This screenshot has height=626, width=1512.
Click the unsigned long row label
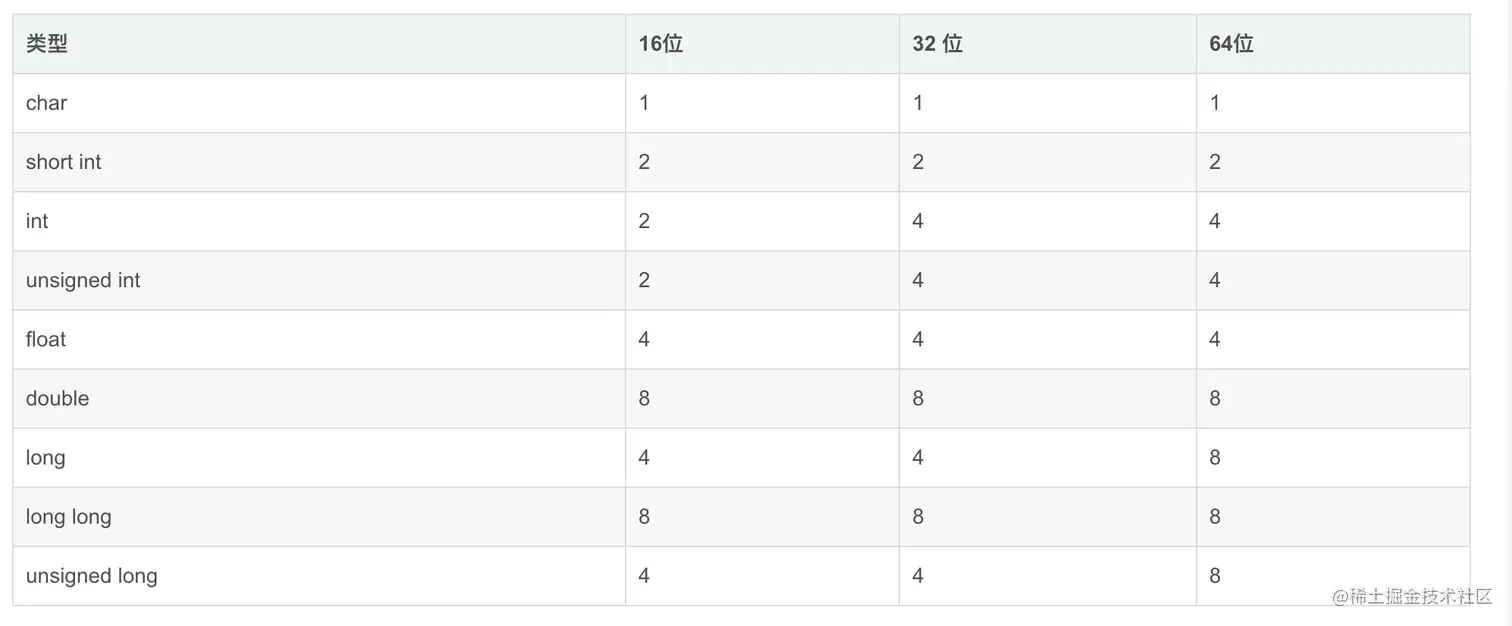pyautogui.click(x=92, y=575)
